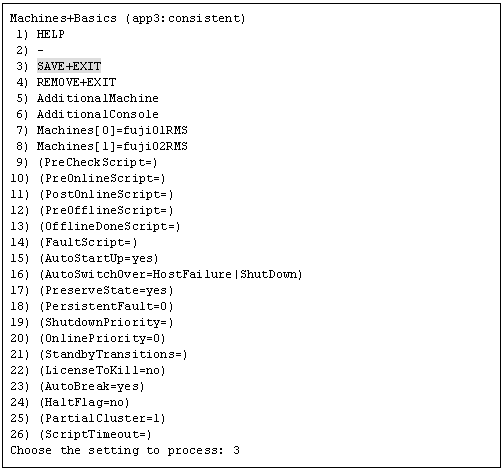502x470 pixels.
Task: Pick the AdditionalConsole option
Action: click(98, 114)
